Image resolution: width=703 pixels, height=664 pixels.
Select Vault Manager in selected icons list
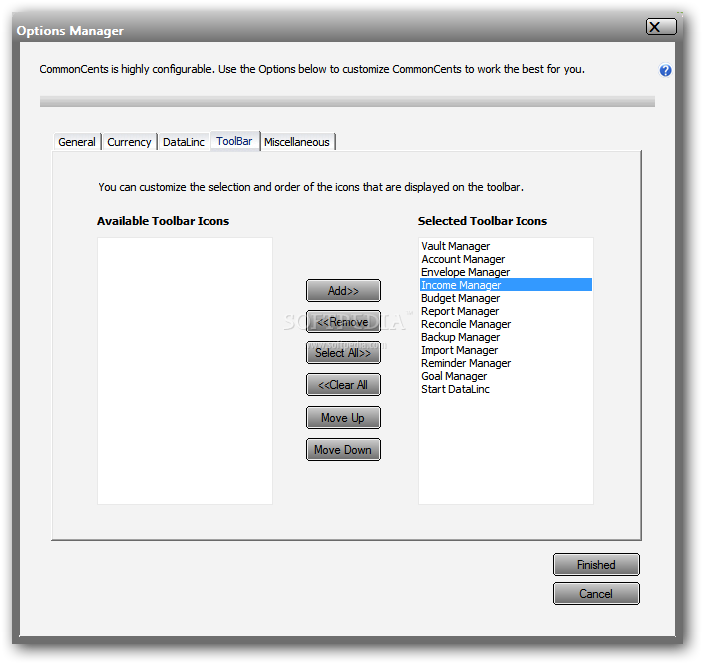(506, 246)
